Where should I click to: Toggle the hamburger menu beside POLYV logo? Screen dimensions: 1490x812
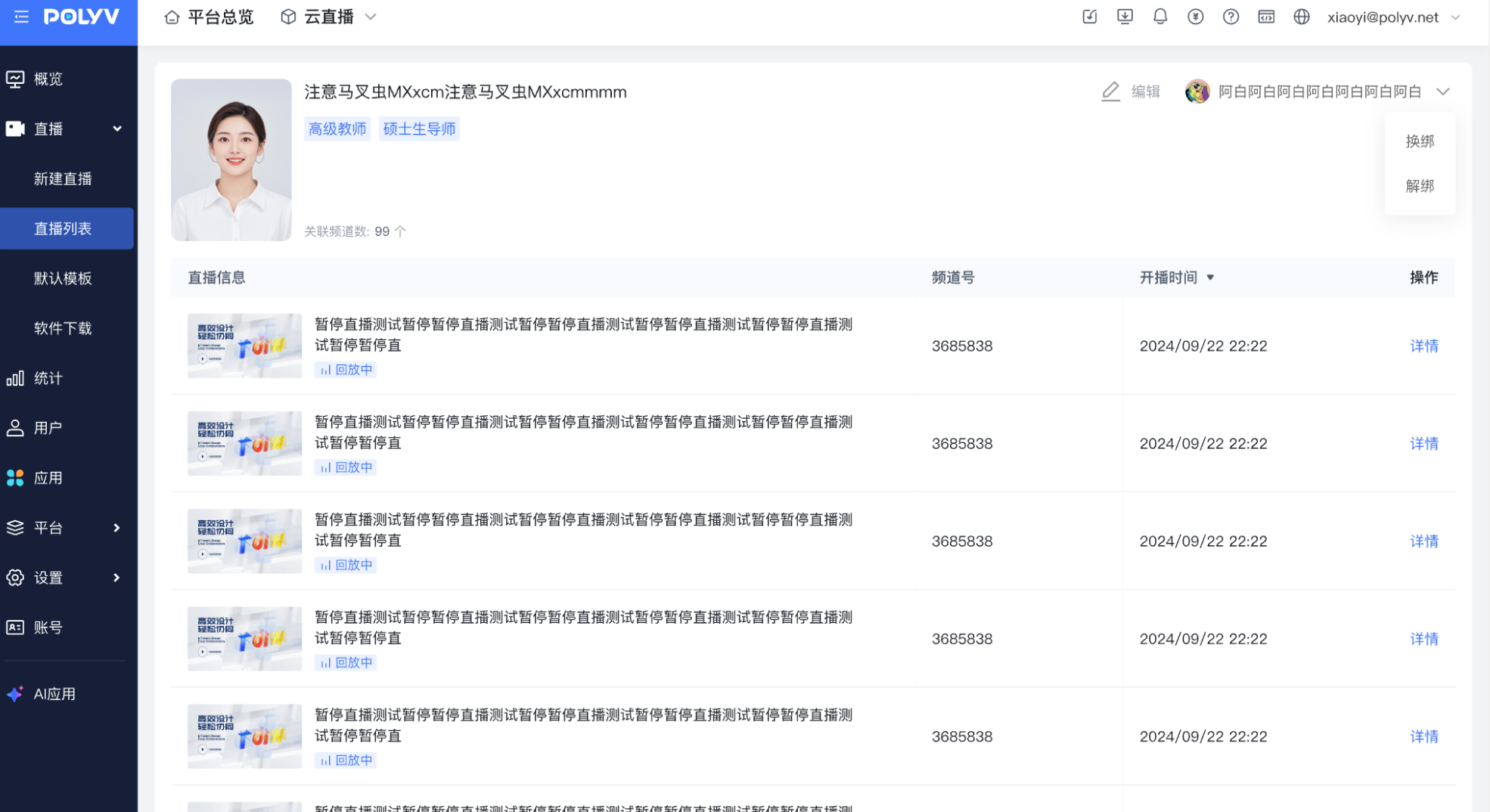tap(21, 17)
